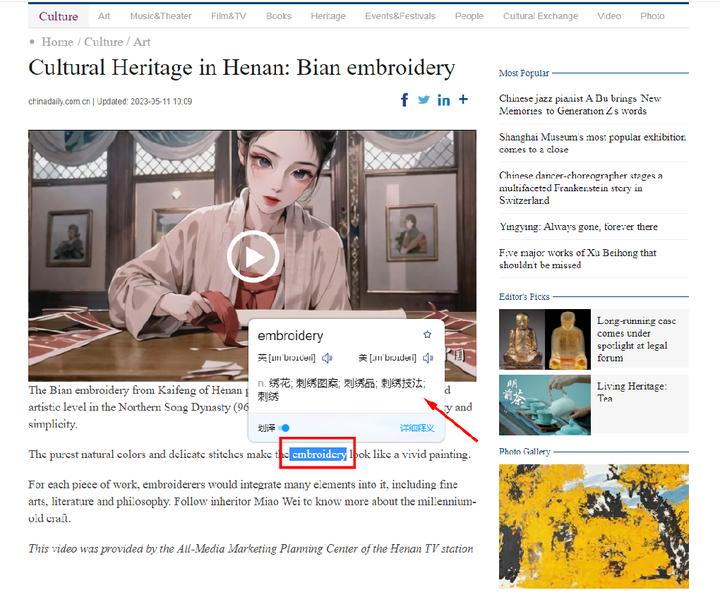Switch to the Heritage tab
The height and width of the screenshot is (597, 720).
(x=328, y=16)
